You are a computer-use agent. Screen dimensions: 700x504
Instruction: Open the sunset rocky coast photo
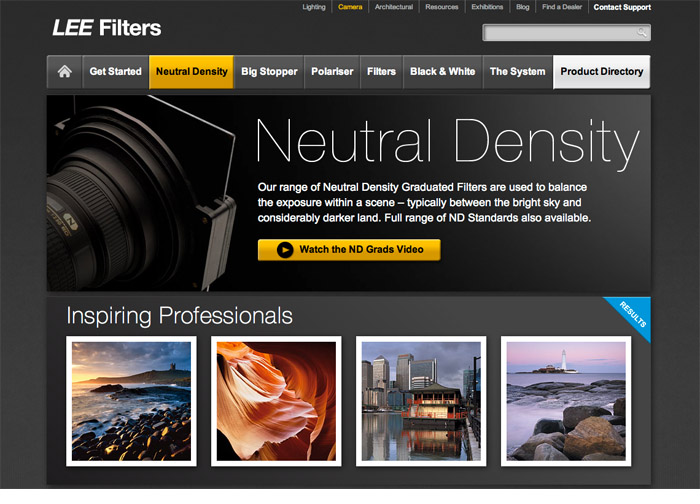[x=131, y=401]
